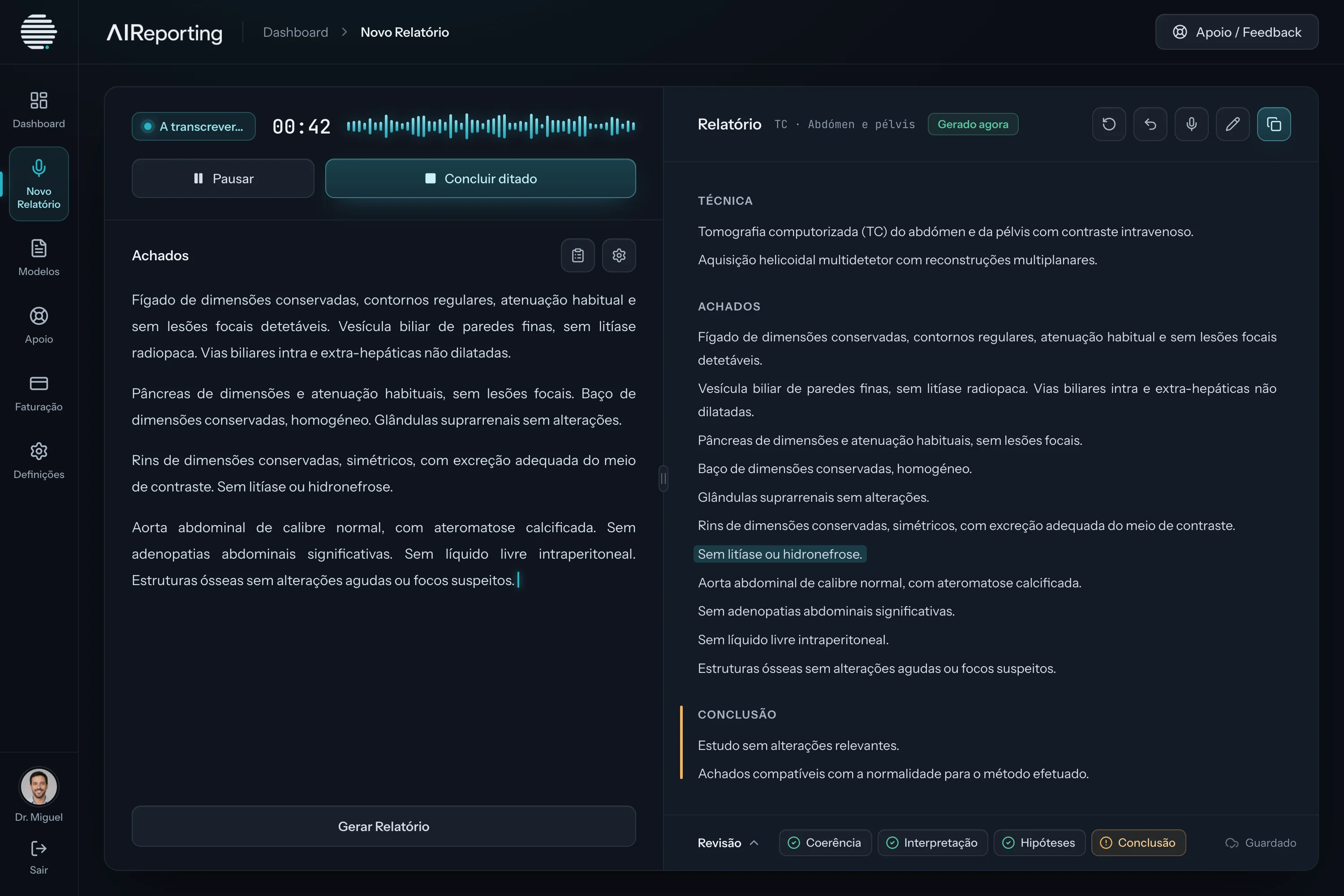Viewport: 1344px width, 896px height.
Task: Click the Gerar Relatório button
Action: [383, 826]
